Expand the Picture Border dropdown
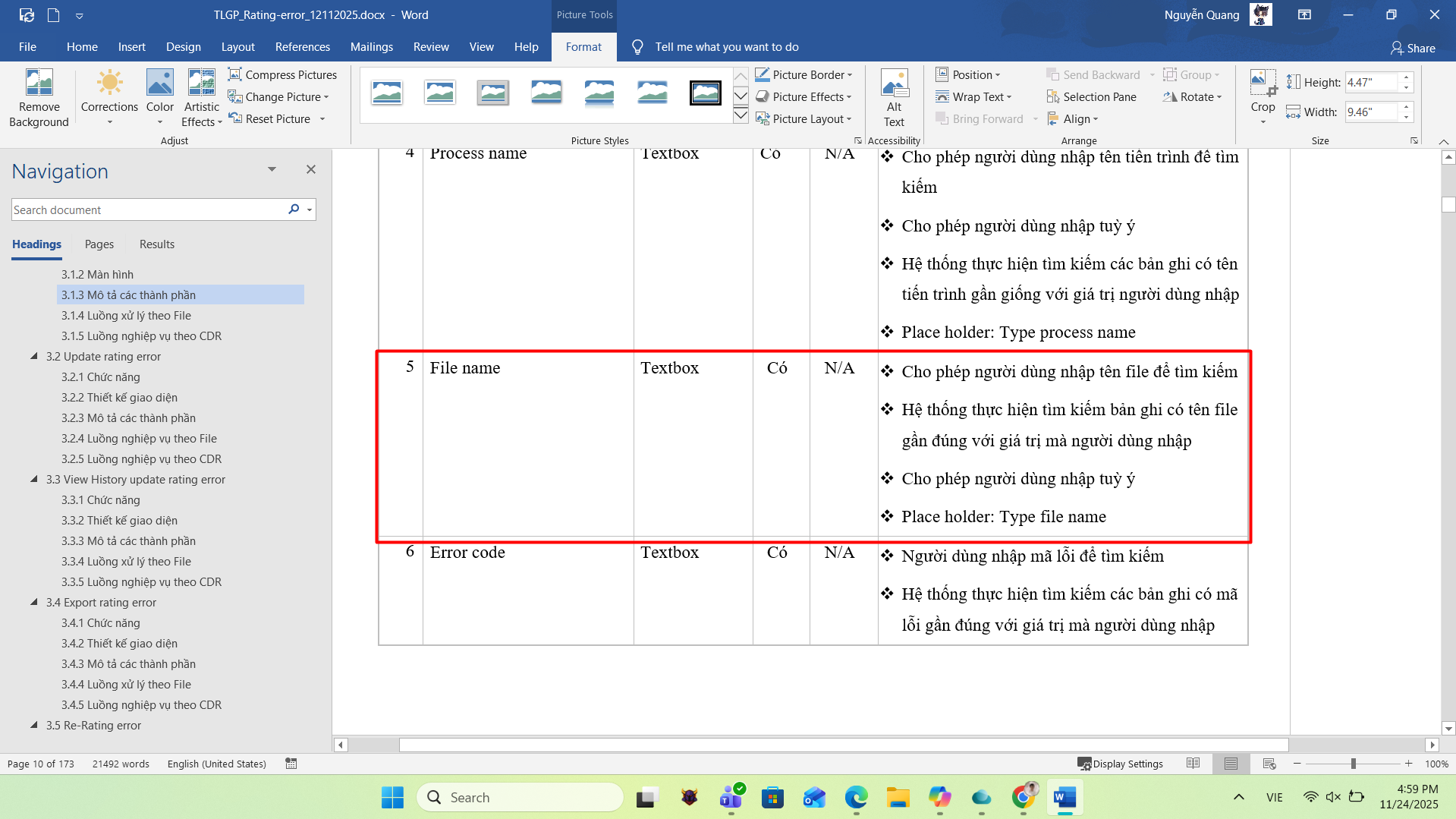Image resolution: width=1456 pixels, height=819 pixels. pyautogui.click(x=850, y=74)
